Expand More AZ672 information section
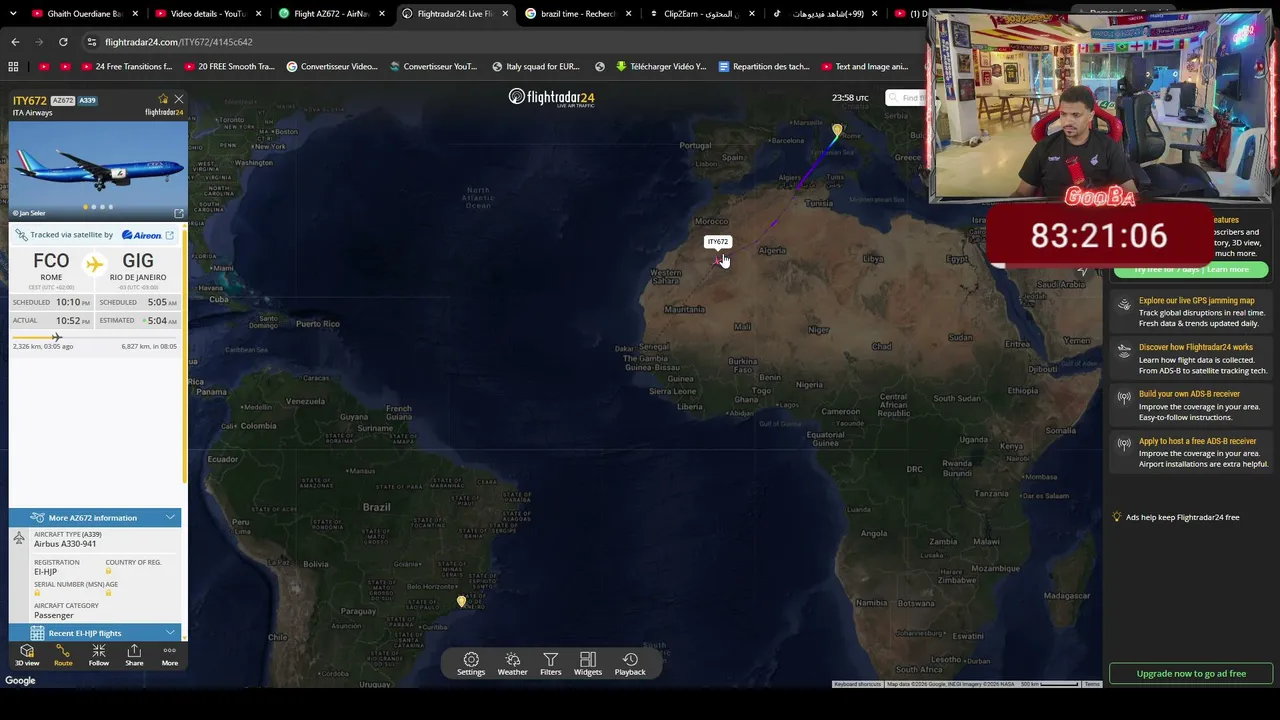Image resolution: width=1280 pixels, height=720 pixels. coord(95,517)
